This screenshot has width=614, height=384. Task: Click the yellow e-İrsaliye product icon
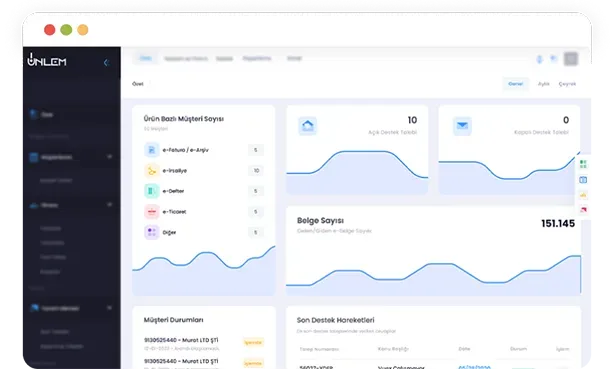click(152, 171)
